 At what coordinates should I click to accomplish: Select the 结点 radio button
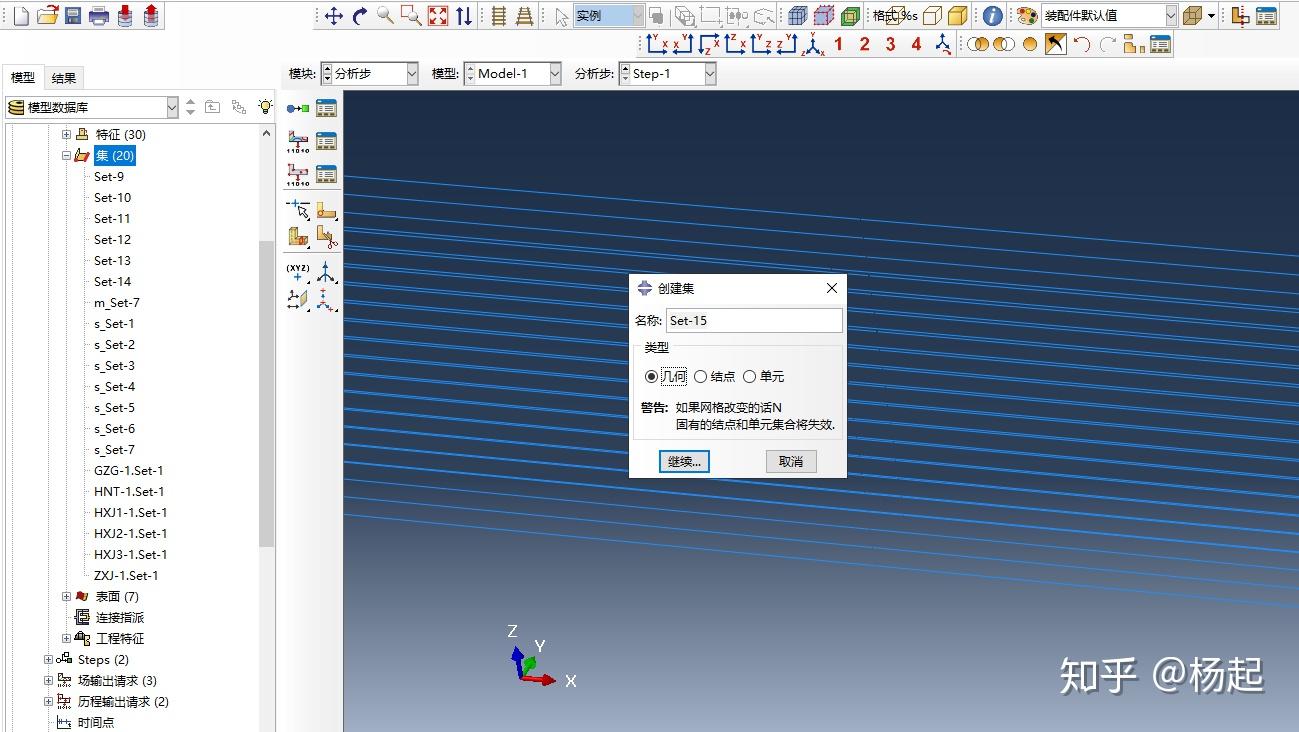pos(700,376)
